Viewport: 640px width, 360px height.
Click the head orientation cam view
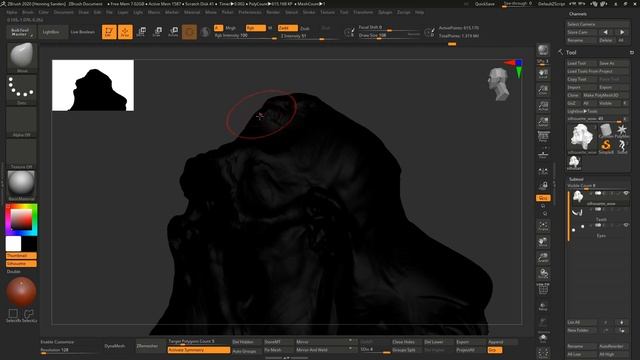tap(499, 84)
